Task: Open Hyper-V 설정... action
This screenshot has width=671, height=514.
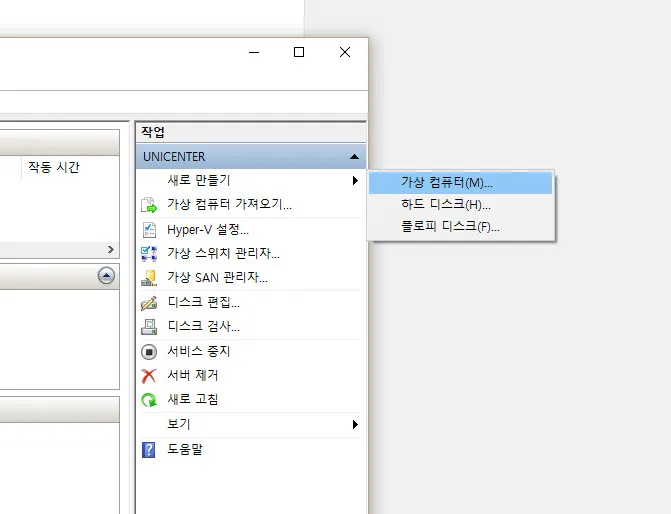Action: coord(208,230)
